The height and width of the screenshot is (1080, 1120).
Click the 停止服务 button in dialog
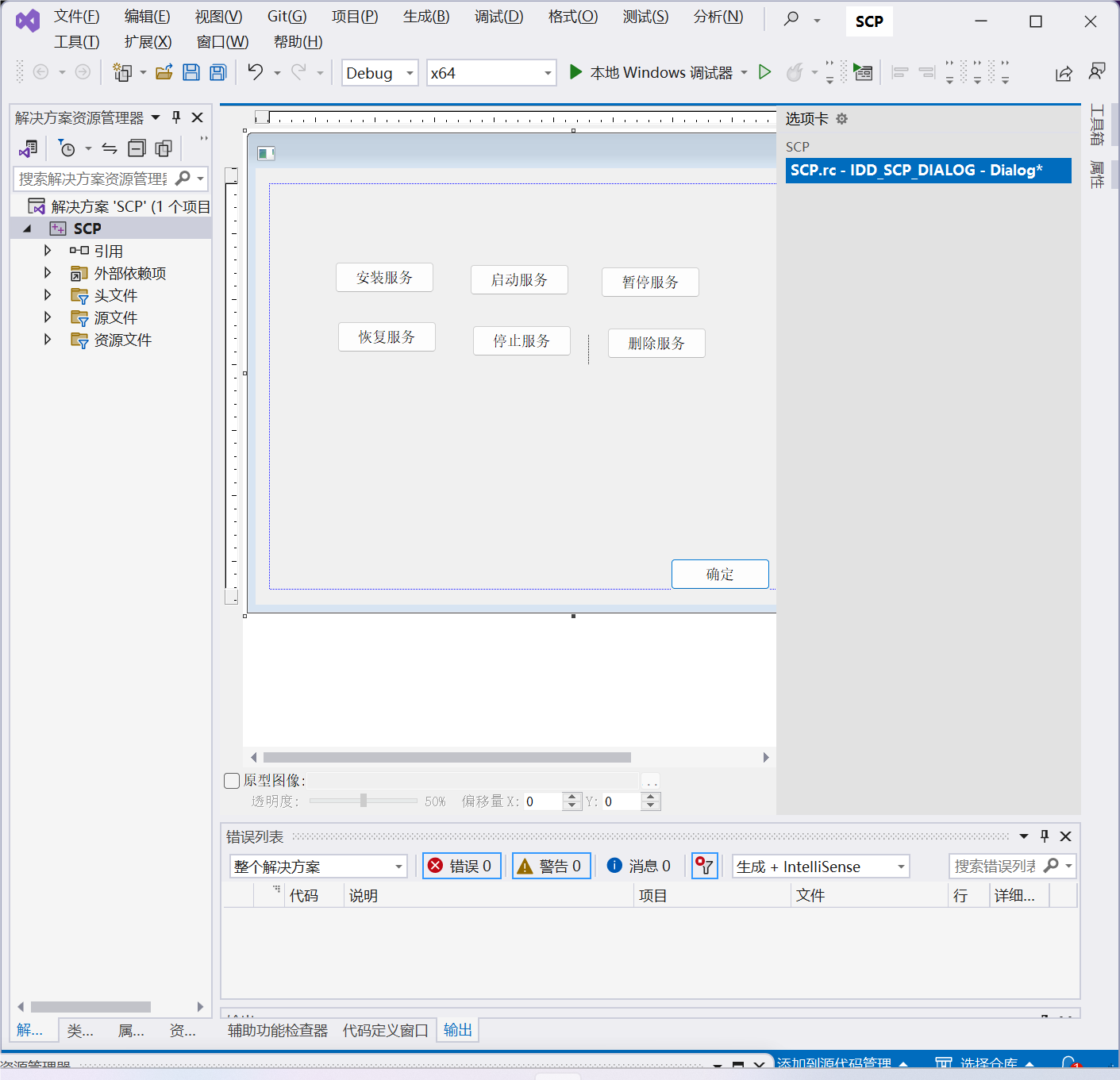point(522,341)
